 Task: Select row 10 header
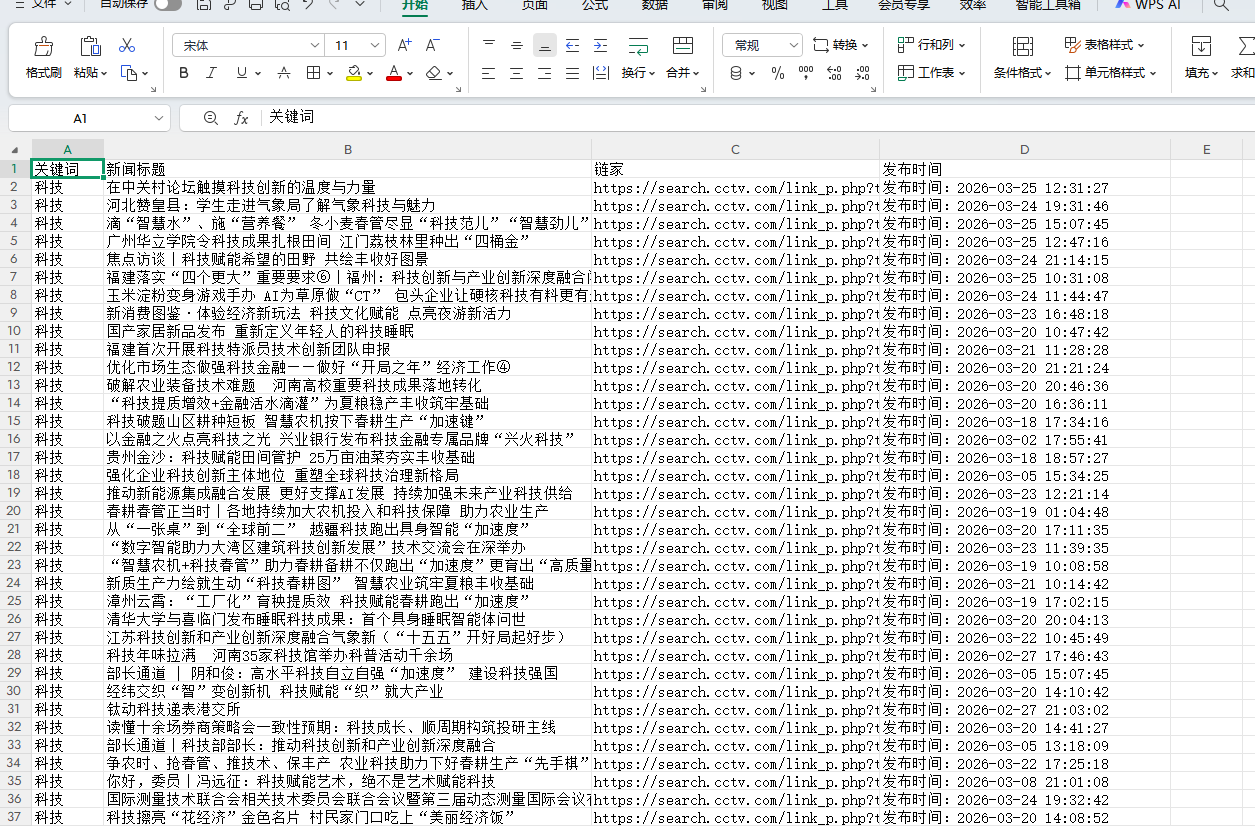(x=15, y=331)
